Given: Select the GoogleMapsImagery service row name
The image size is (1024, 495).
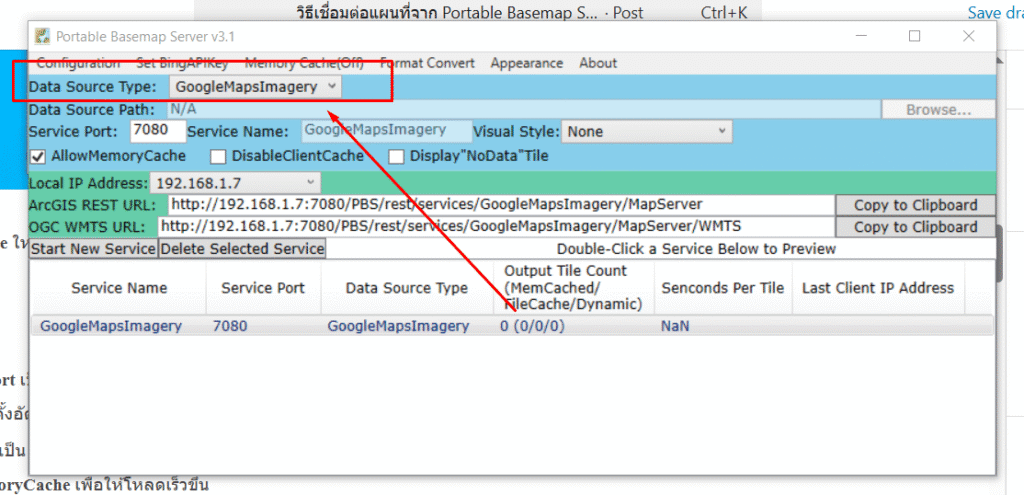Looking at the screenshot, I should click(x=111, y=326).
